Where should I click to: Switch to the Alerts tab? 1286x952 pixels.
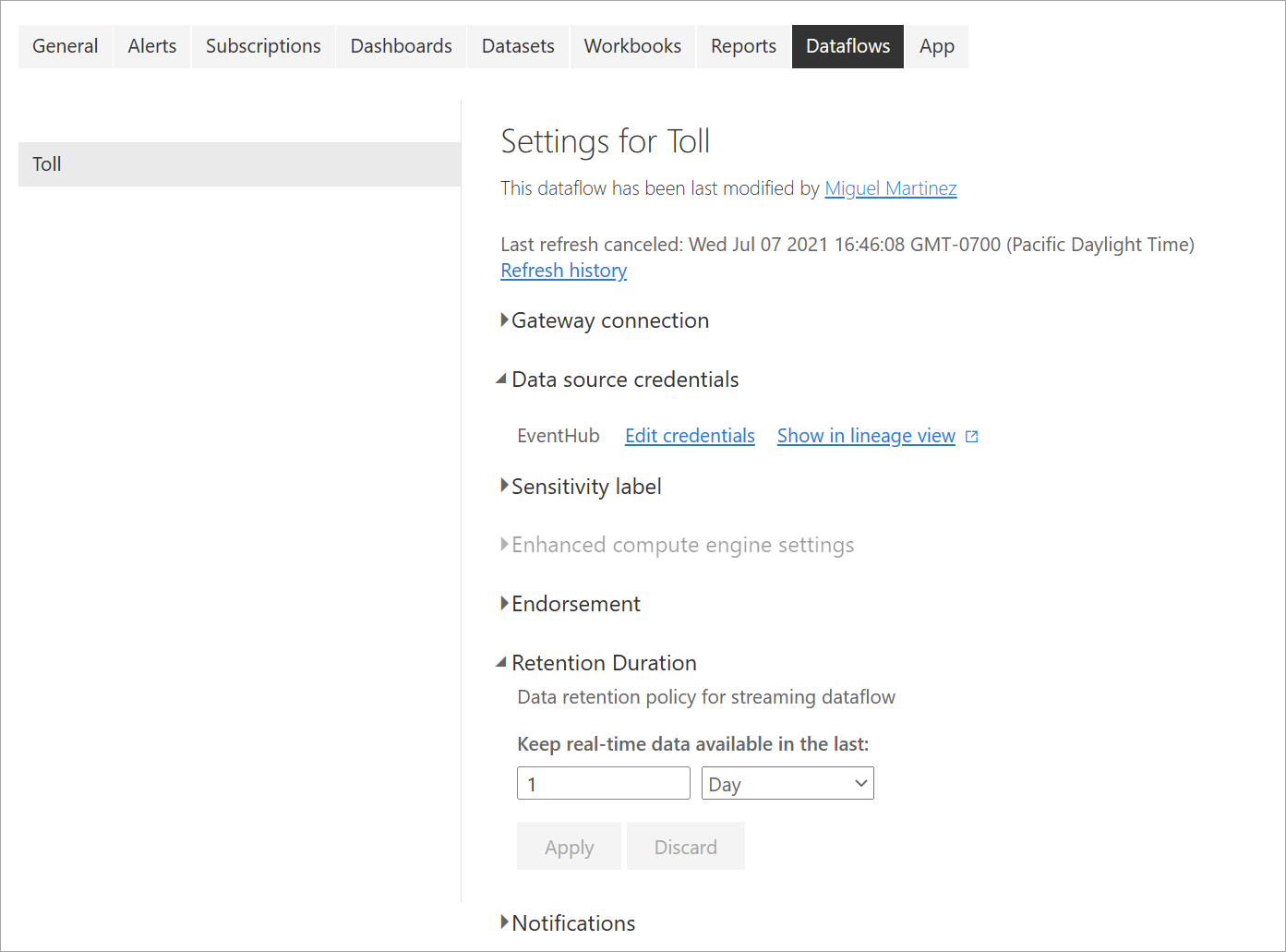tap(150, 45)
